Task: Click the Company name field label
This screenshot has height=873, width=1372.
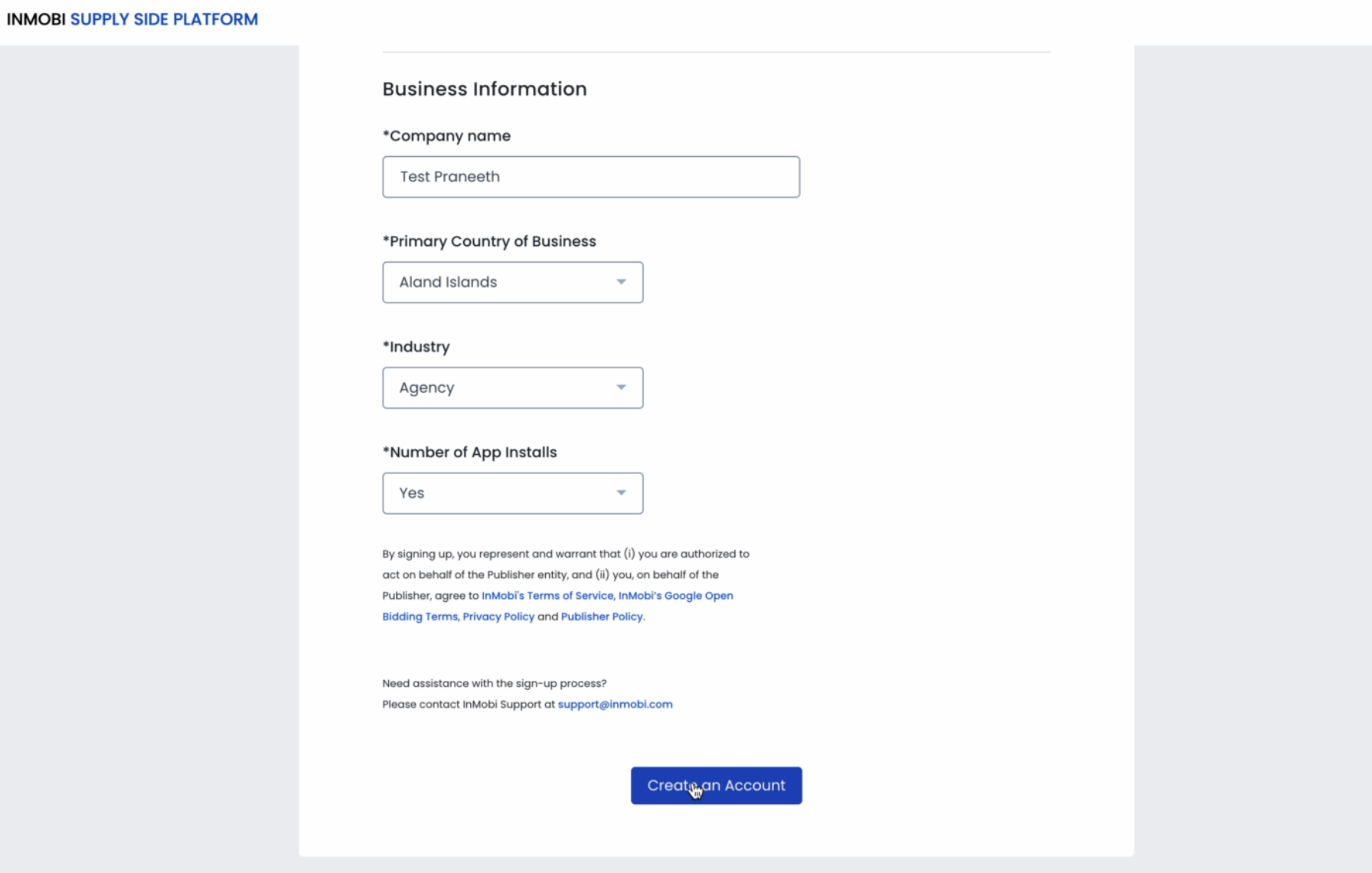Action: point(446,136)
